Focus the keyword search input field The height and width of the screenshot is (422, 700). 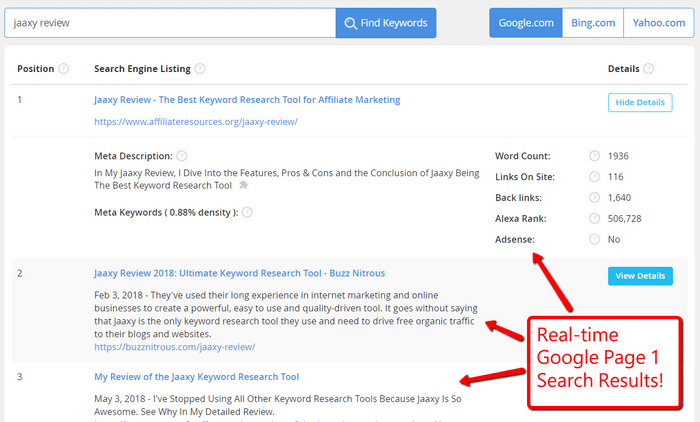click(170, 23)
